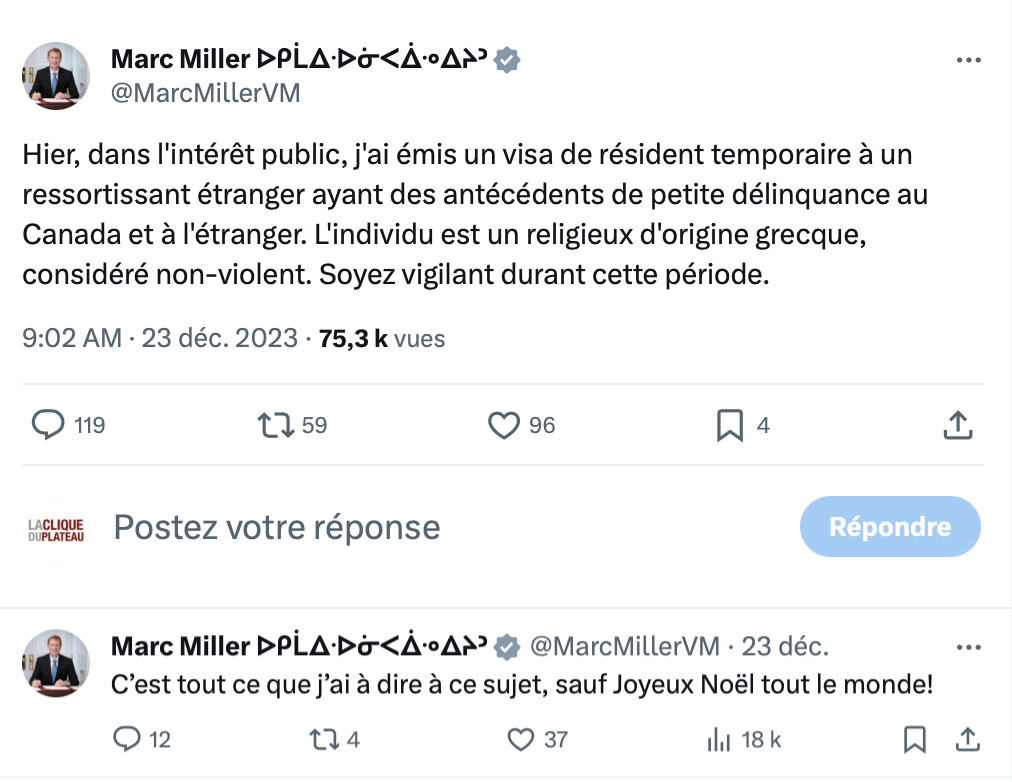Open more options on Joyeux Noël reply
Screen dimensions: 1012x782
point(968,647)
